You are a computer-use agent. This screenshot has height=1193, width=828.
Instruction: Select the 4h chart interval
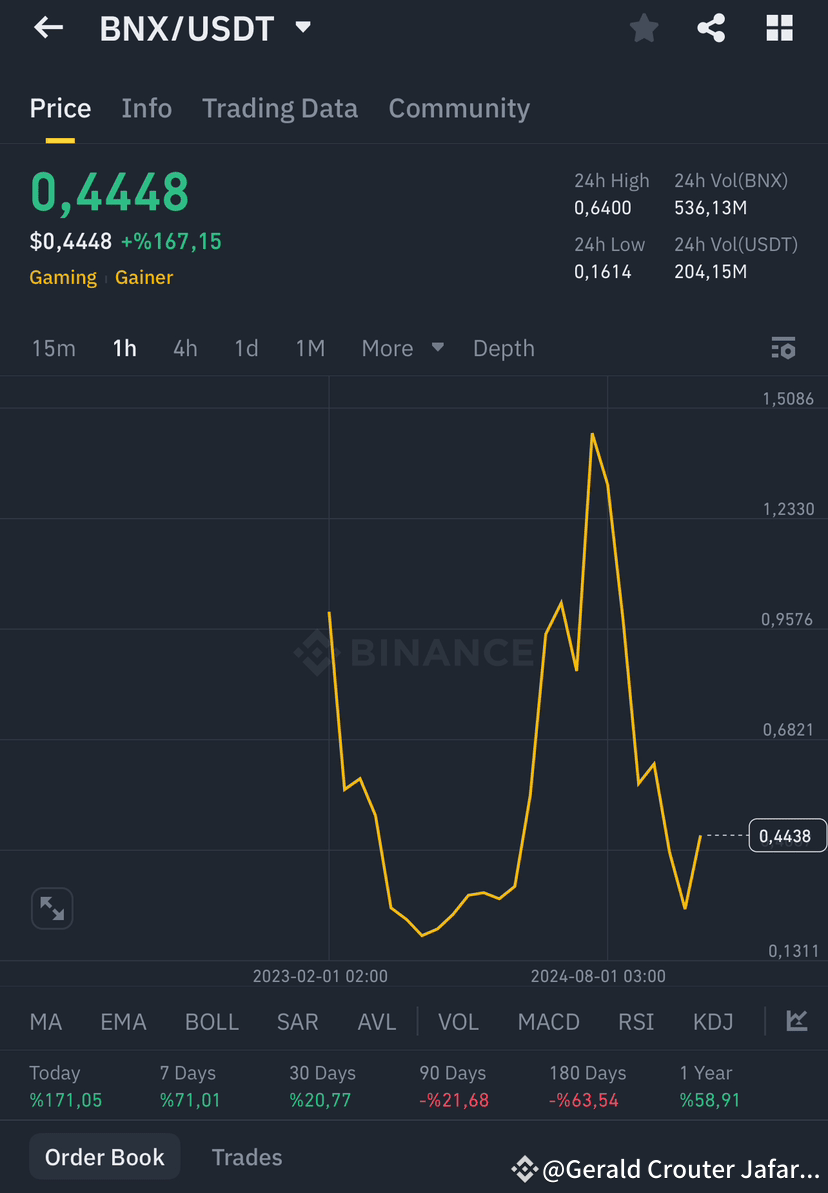(185, 348)
